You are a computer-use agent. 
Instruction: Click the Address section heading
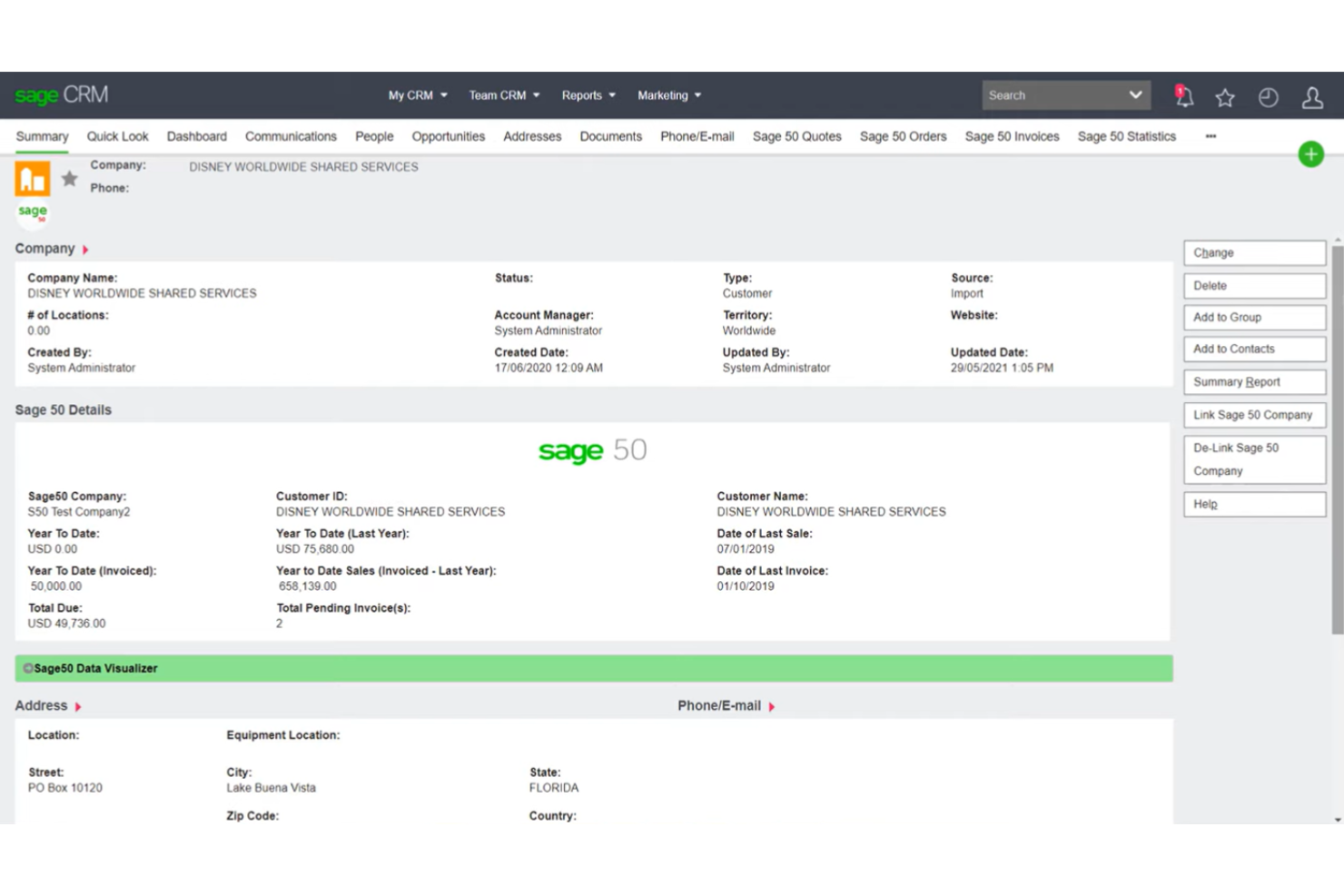pyautogui.click(x=41, y=705)
